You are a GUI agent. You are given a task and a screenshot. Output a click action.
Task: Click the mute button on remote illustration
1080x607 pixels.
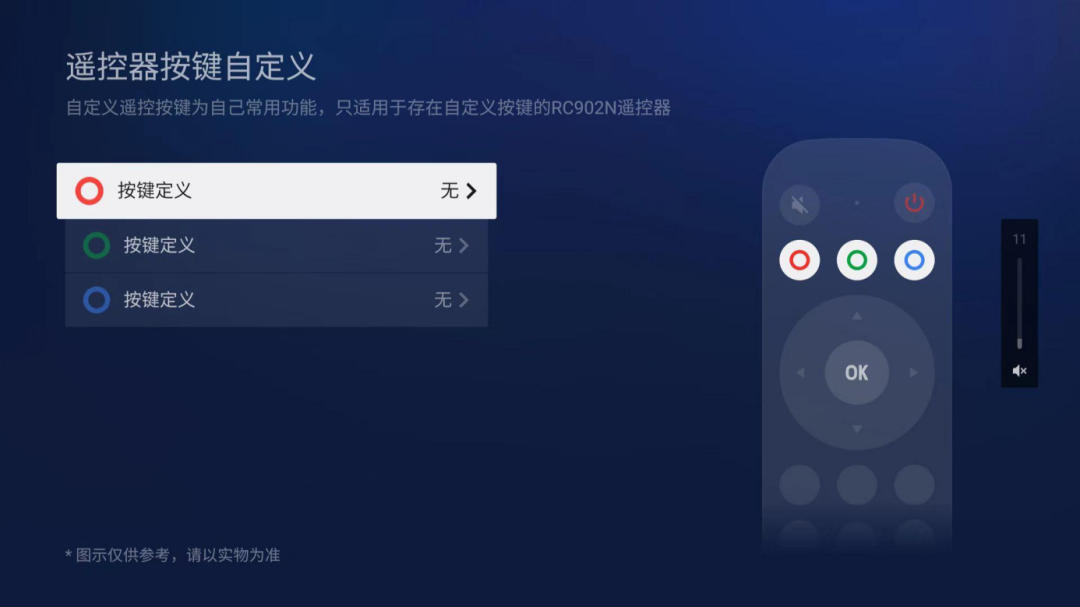click(x=799, y=204)
